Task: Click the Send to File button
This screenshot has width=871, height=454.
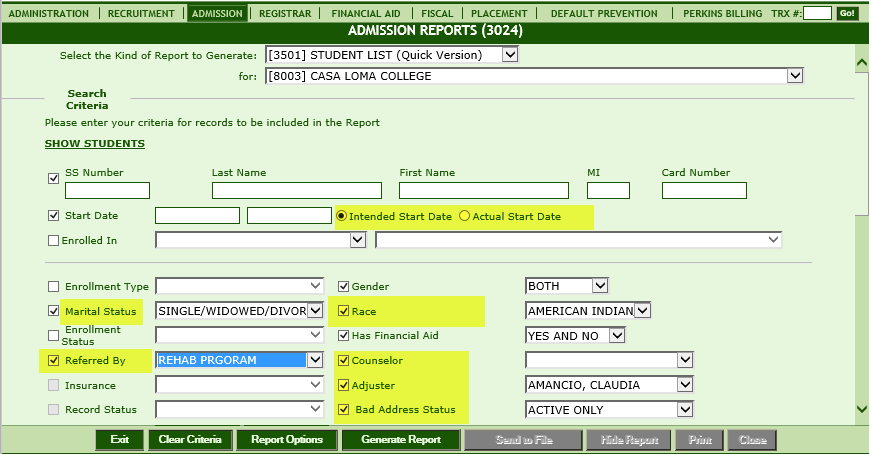Action: pyautogui.click(x=524, y=440)
